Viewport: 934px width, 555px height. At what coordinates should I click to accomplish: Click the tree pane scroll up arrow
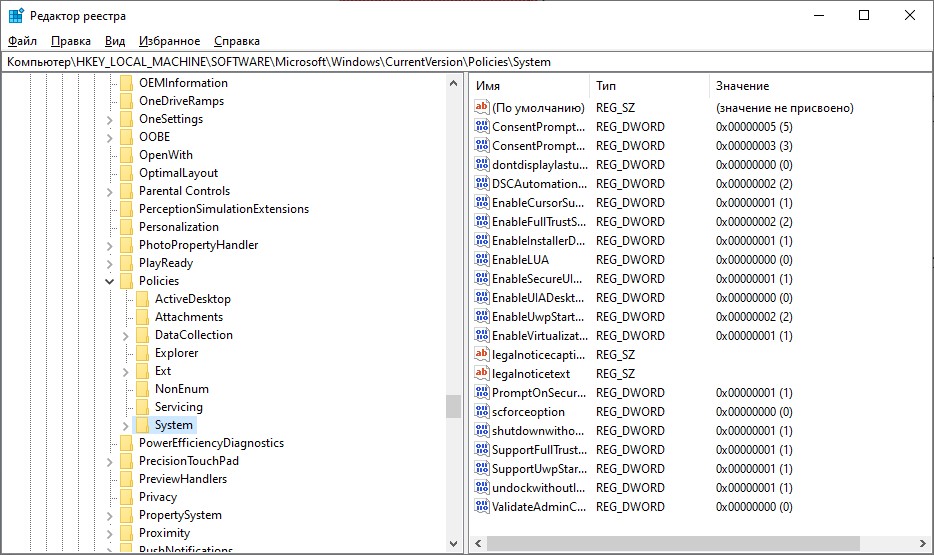tap(453, 83)
